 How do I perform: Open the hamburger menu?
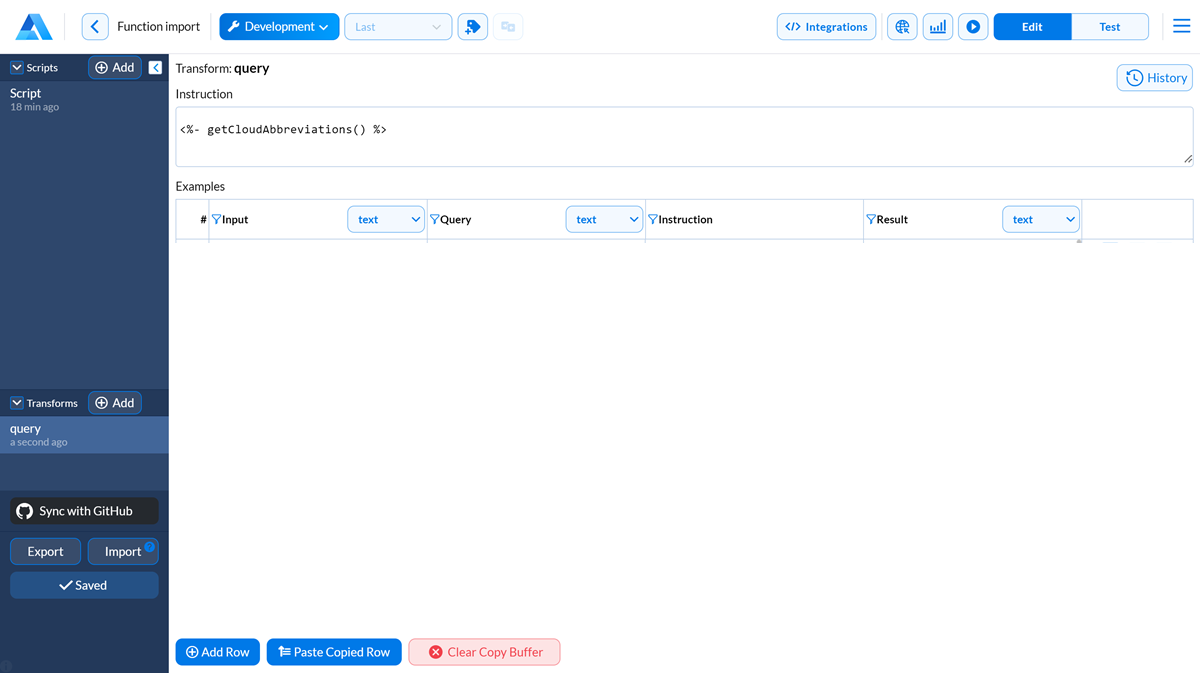click(1181, 27)
